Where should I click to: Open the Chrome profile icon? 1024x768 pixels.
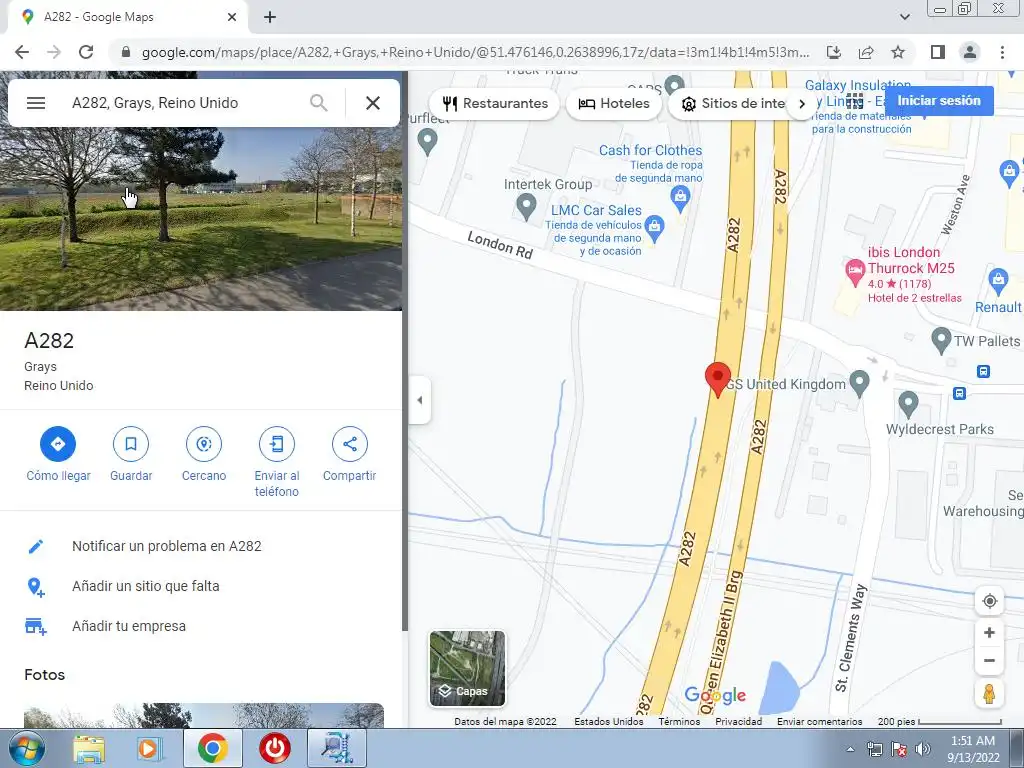point(970,52)
